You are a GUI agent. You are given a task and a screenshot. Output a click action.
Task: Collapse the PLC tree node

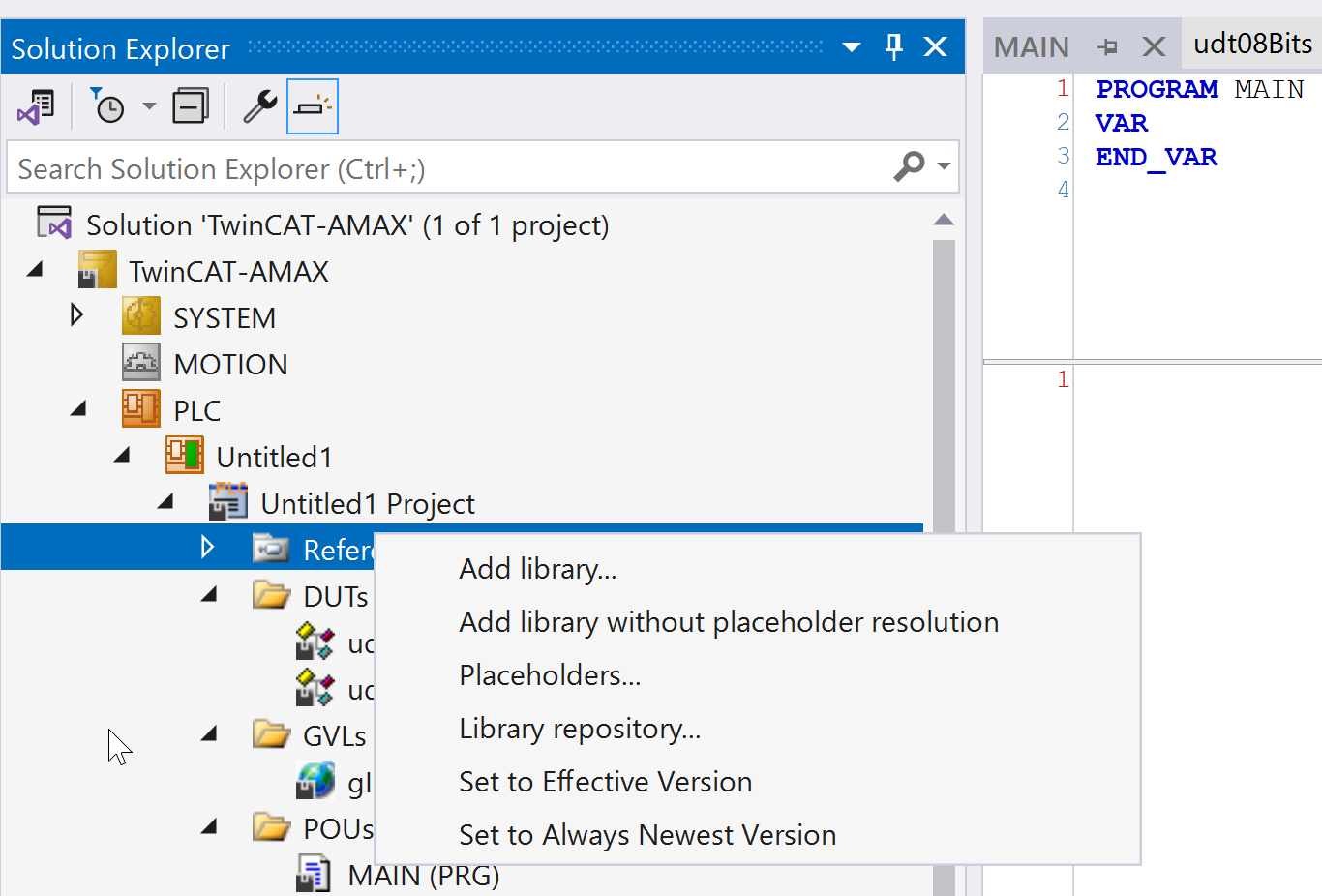79,409
